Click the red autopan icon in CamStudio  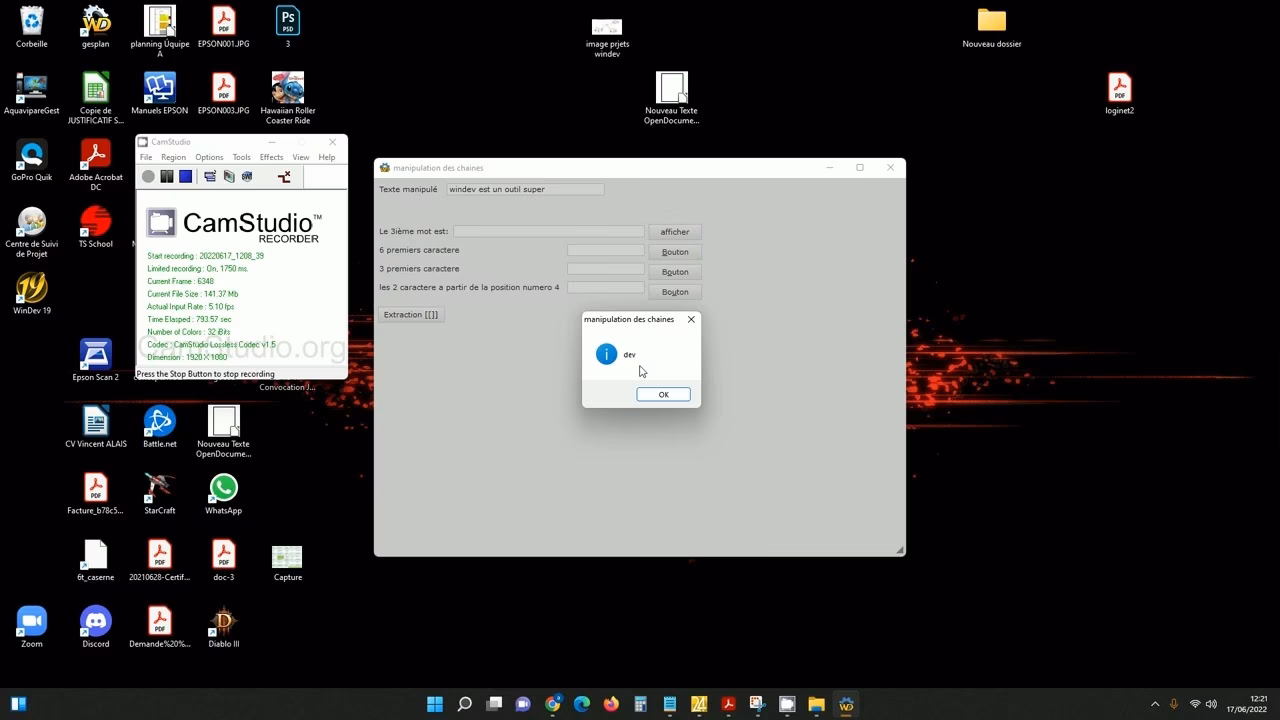[x=284, y=177]
